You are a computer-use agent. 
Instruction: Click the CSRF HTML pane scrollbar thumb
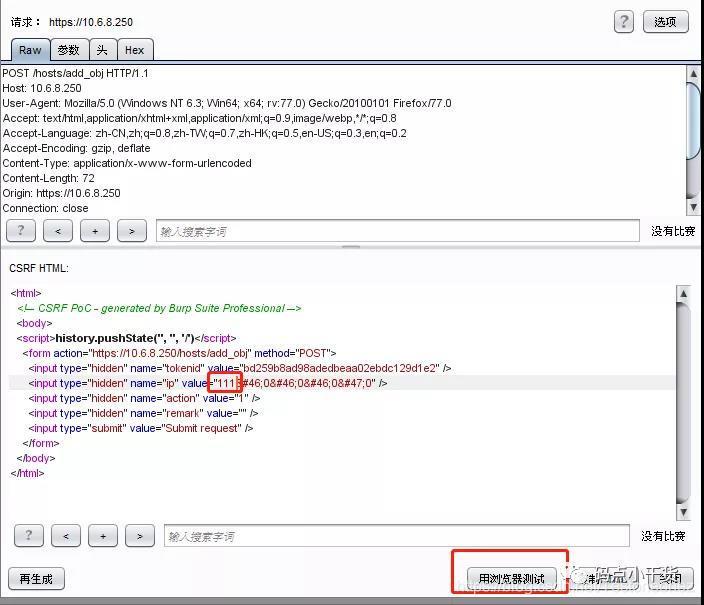(683, 402)
